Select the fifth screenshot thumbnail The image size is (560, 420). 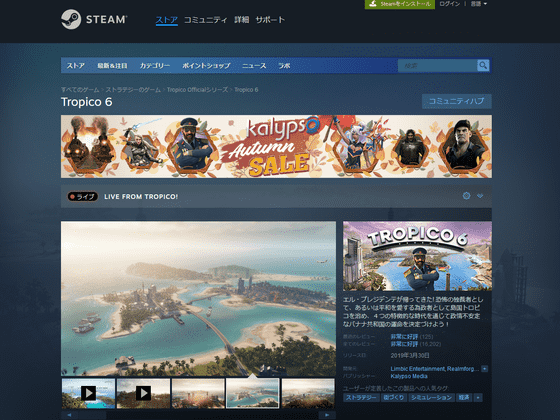[308, 393]
